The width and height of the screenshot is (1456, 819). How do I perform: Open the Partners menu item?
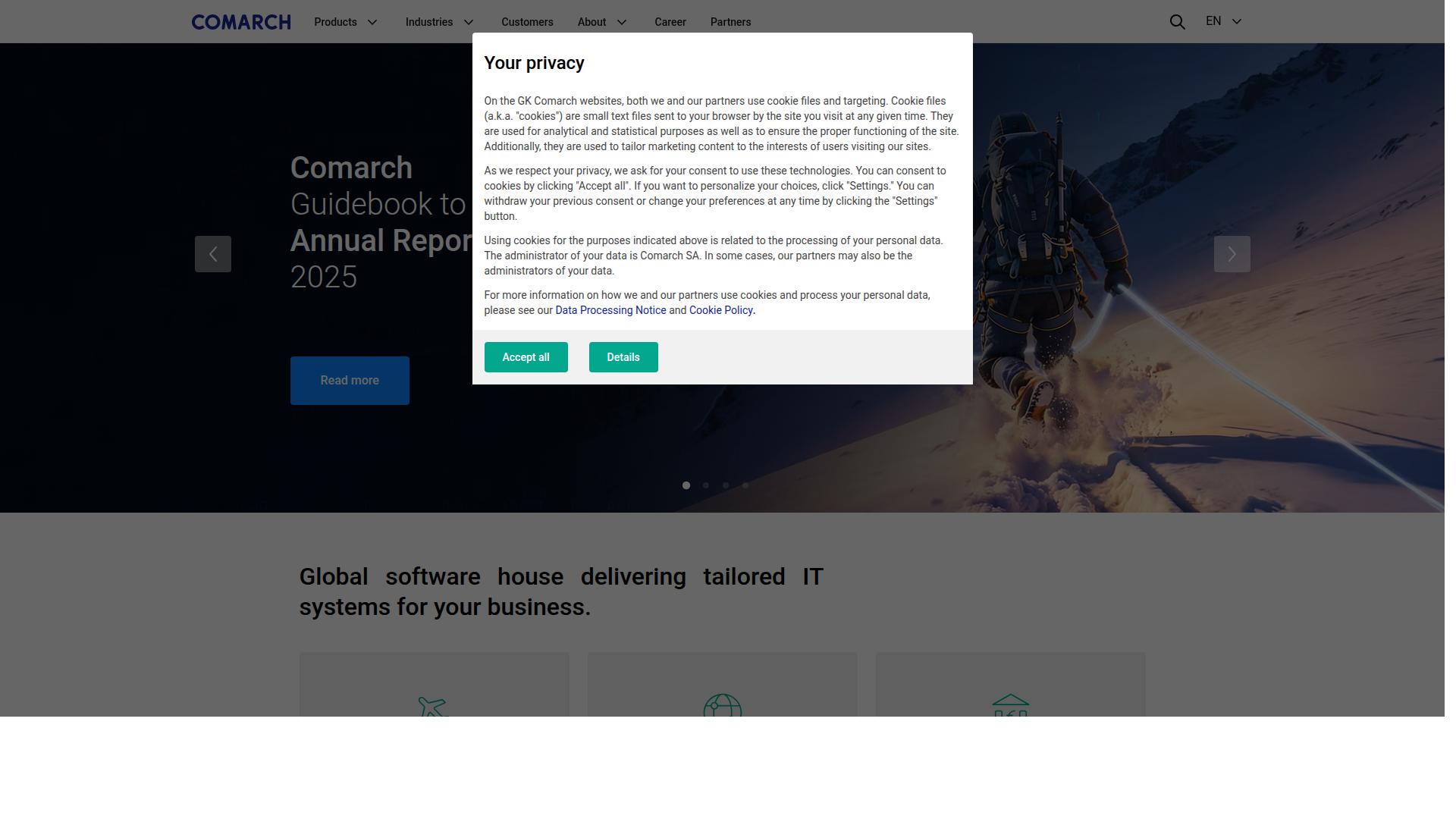(730, 22)
